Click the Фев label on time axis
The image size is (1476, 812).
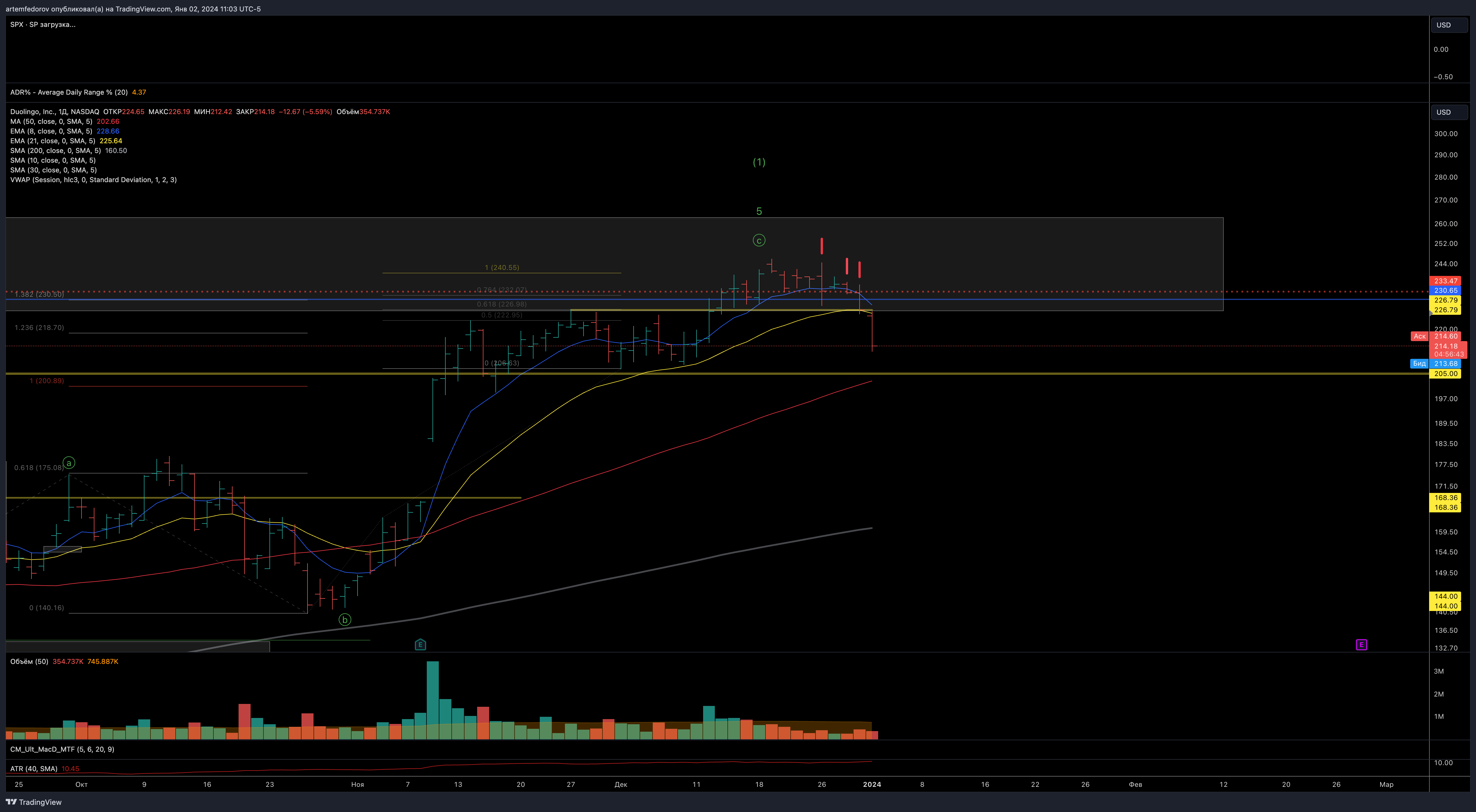[x=1136, y=785]
